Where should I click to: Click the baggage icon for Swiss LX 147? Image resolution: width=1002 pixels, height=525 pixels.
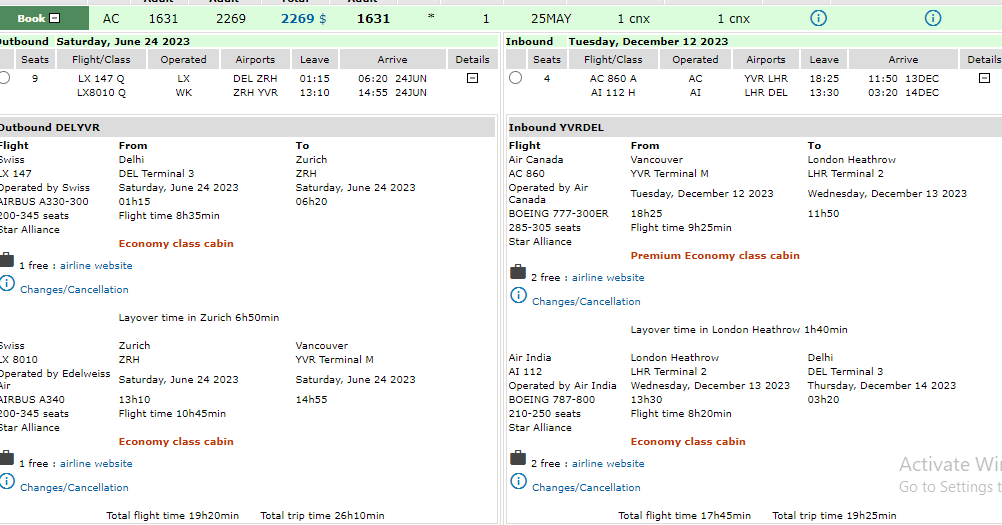(x=7, y=262)
